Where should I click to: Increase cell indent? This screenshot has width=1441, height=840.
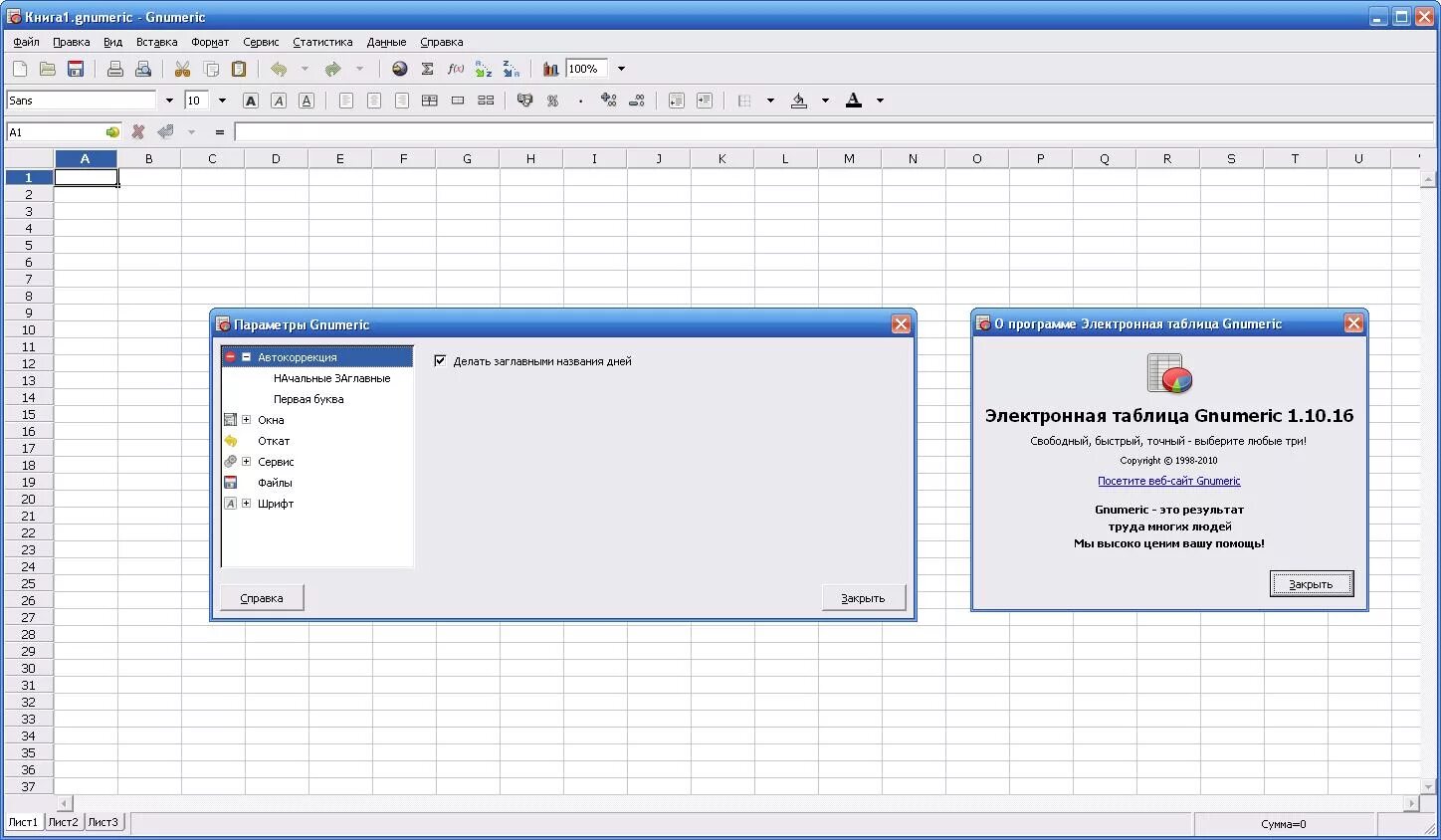705,101
